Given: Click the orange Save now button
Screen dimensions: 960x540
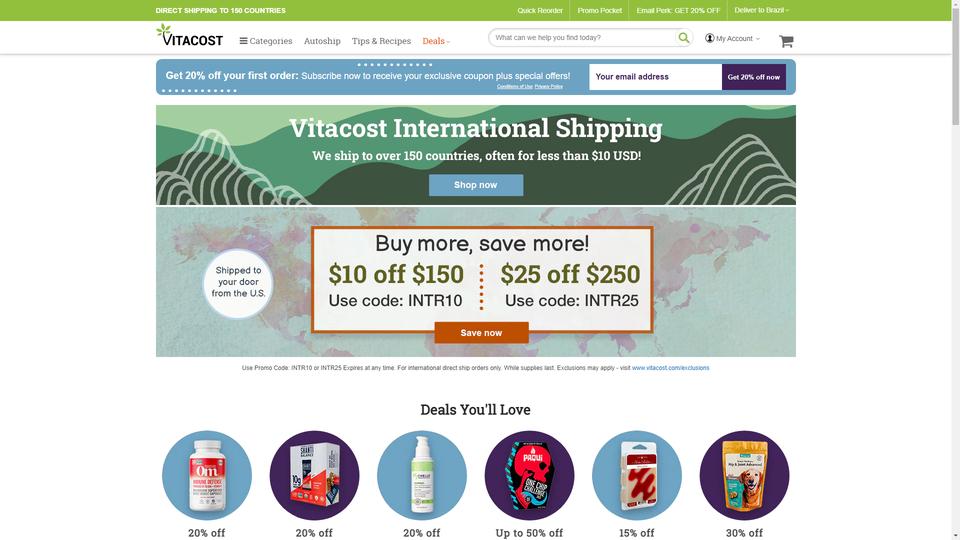Looking at the screenshot, I should (481, 332).
